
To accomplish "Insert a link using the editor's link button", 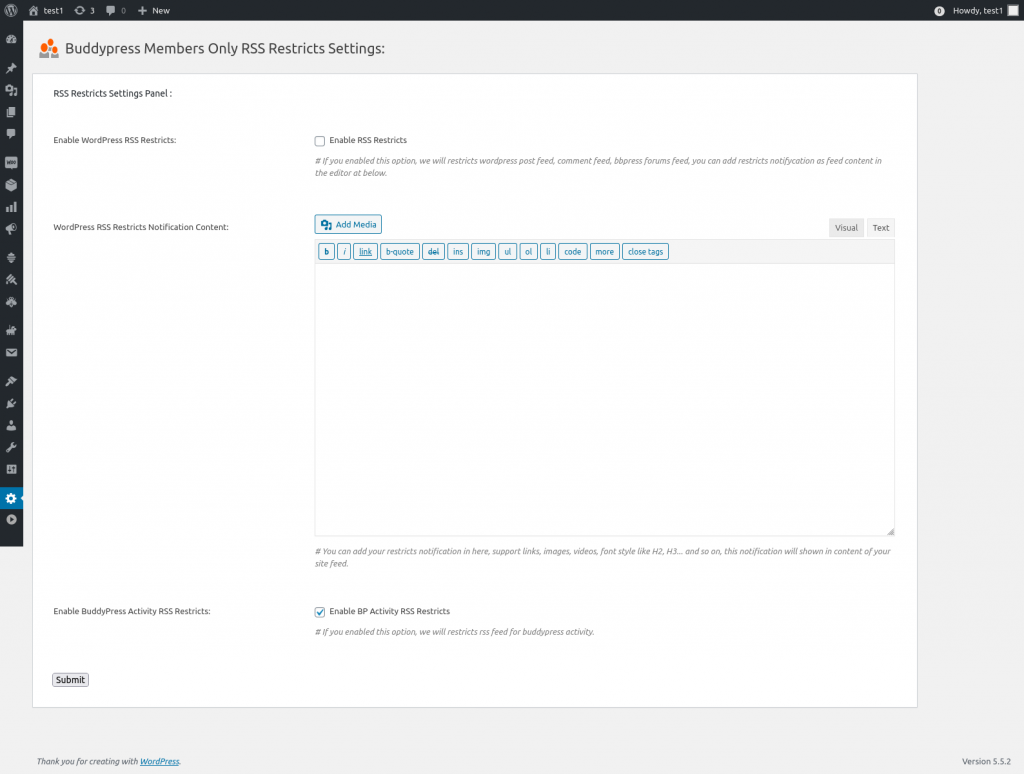I will (365, 251).
